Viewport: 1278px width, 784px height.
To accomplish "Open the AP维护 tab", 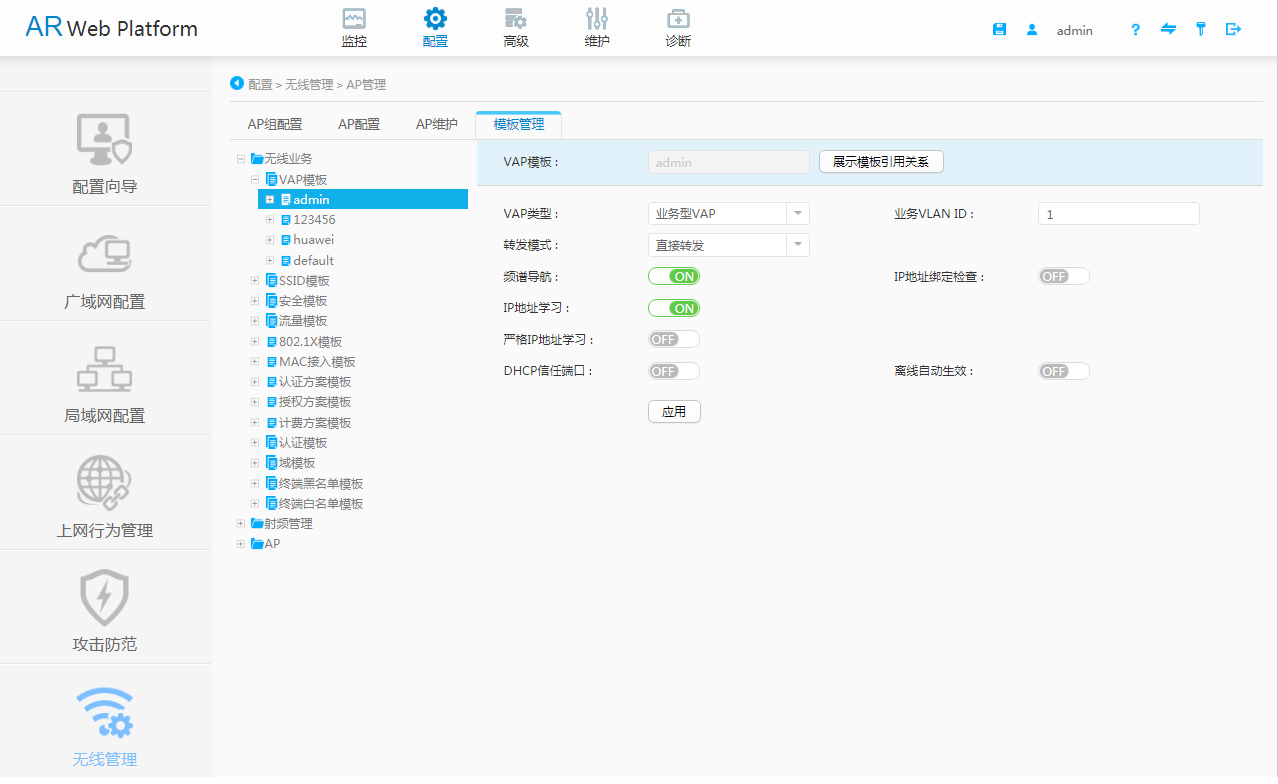I will [435, 124].
